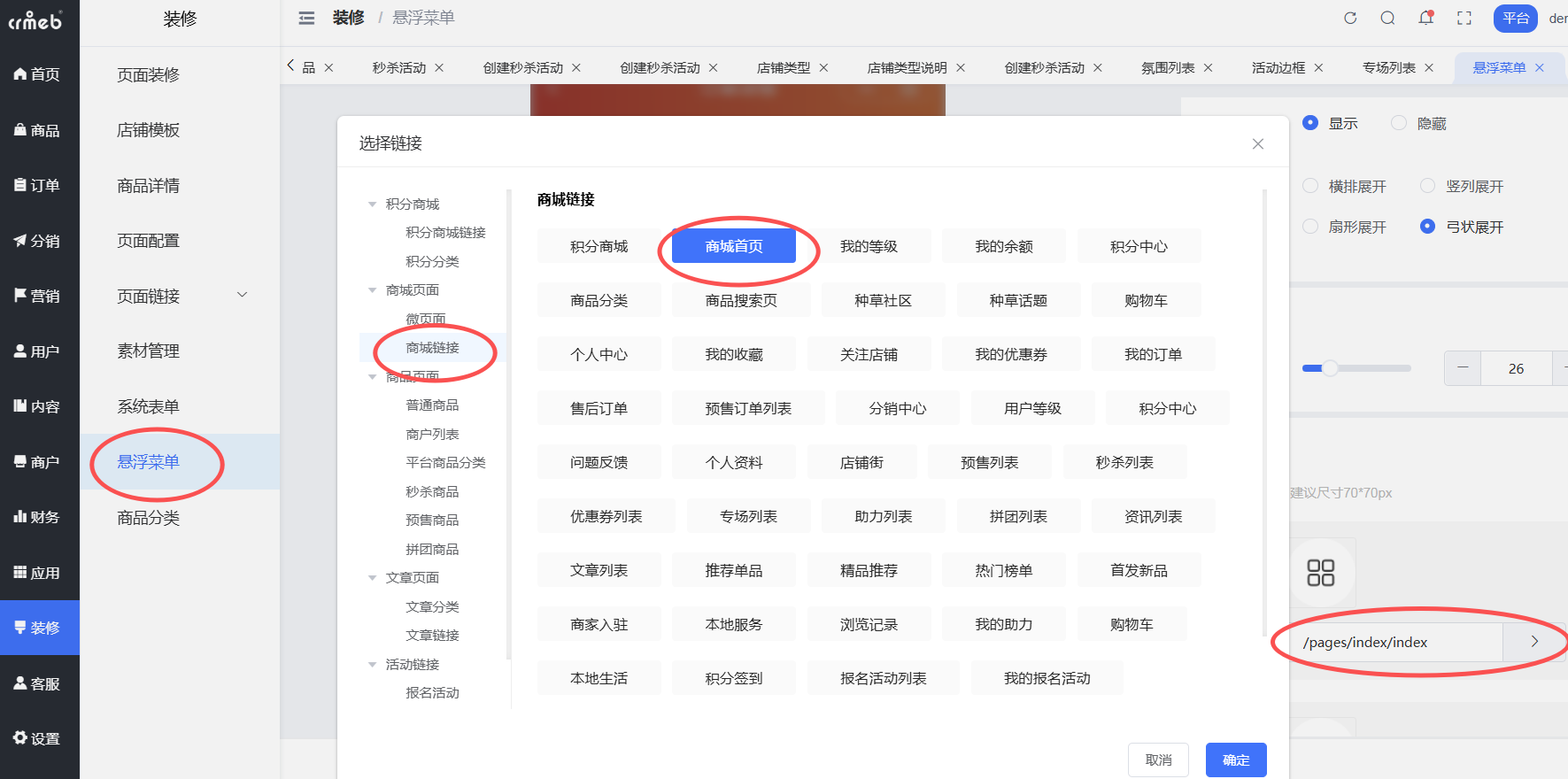Click the size slider handle
The width and height of the screenshot is (1568, 779).
tap(1330, 368)
